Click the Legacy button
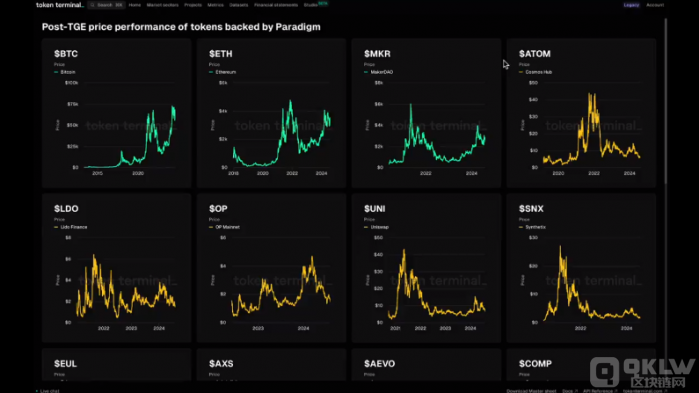This screenshot has height=393, width=699. click(631, 5)
